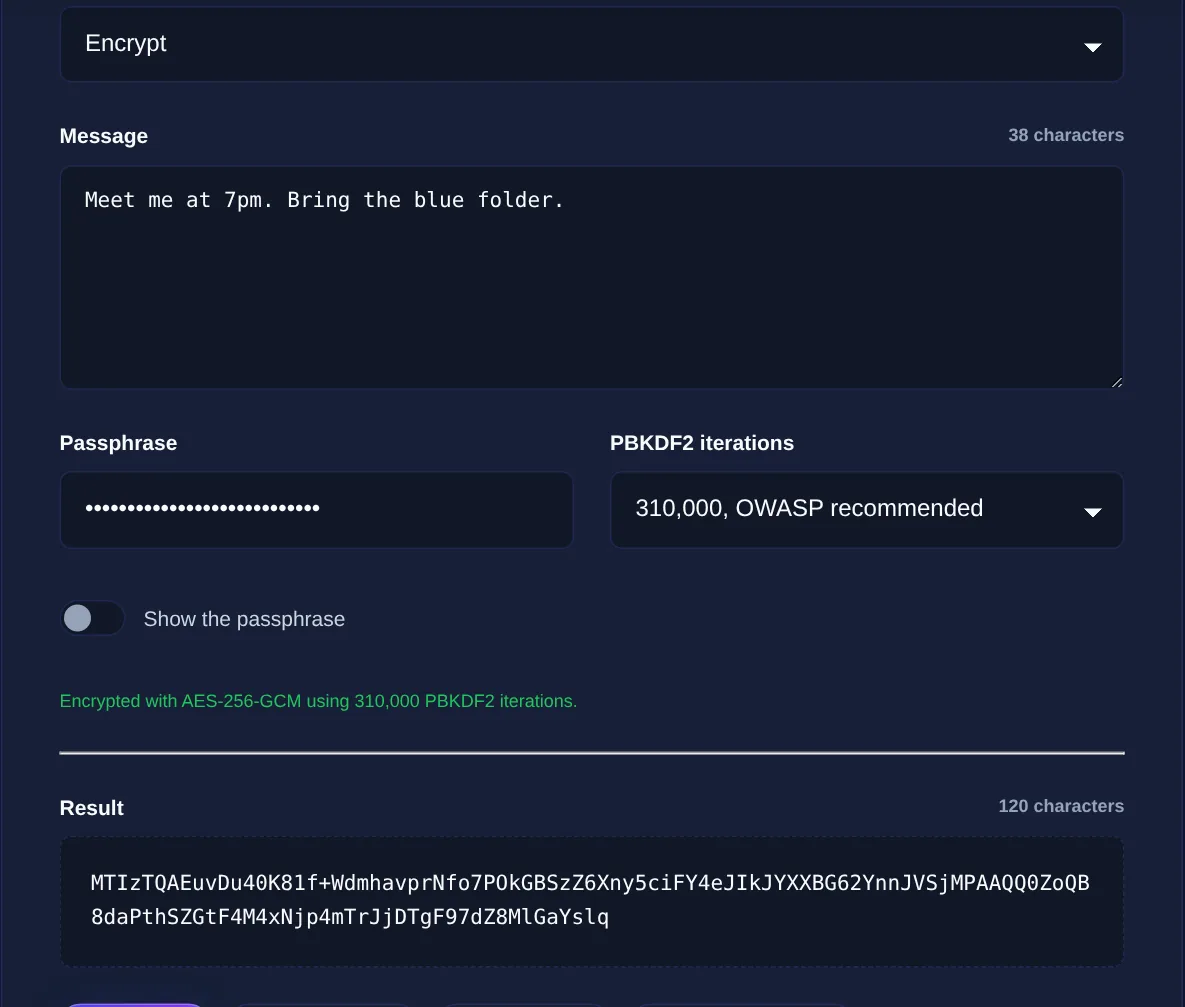Click the 'Passphrase' field label
The image size is (1185, 1007).
tap(118, 443)
